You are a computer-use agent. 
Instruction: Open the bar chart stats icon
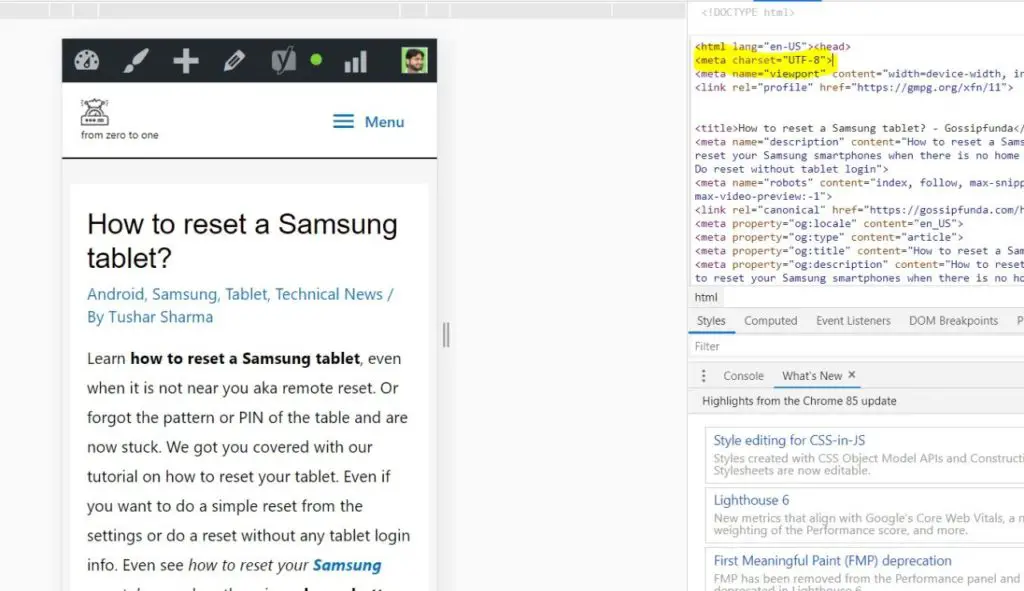tap(355, 61)
